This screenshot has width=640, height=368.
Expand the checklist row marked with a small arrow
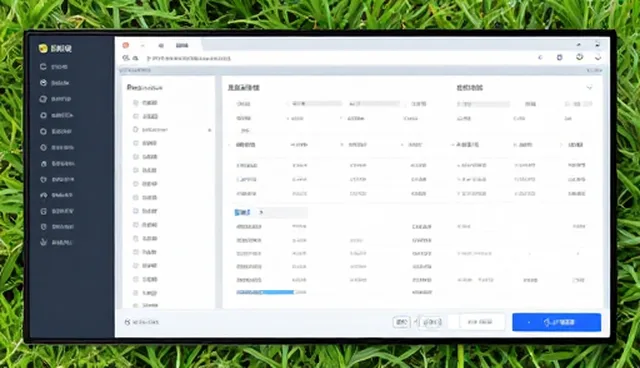pos(171,130)
